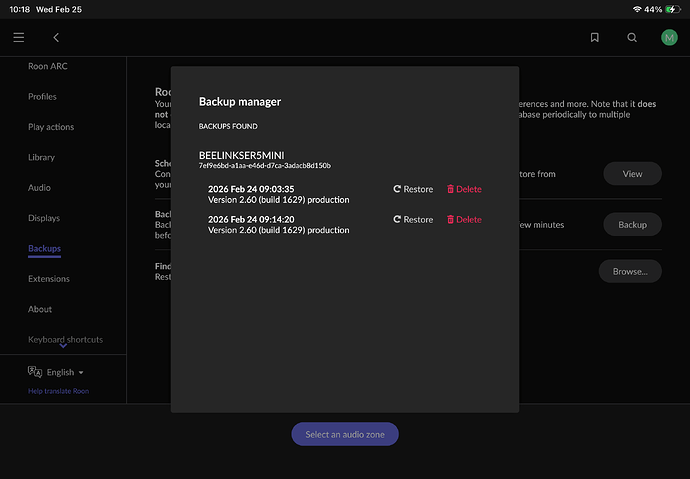The image size is (690, 479).
Task: Select the Audio settings tab
Action: click(x=39, y=188)
